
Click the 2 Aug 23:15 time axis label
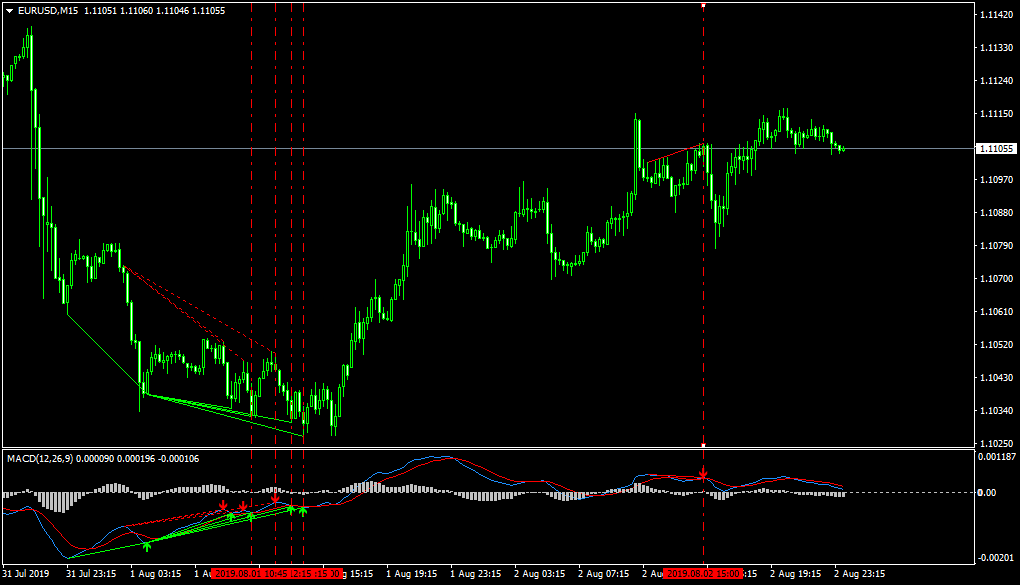(857, 574)
